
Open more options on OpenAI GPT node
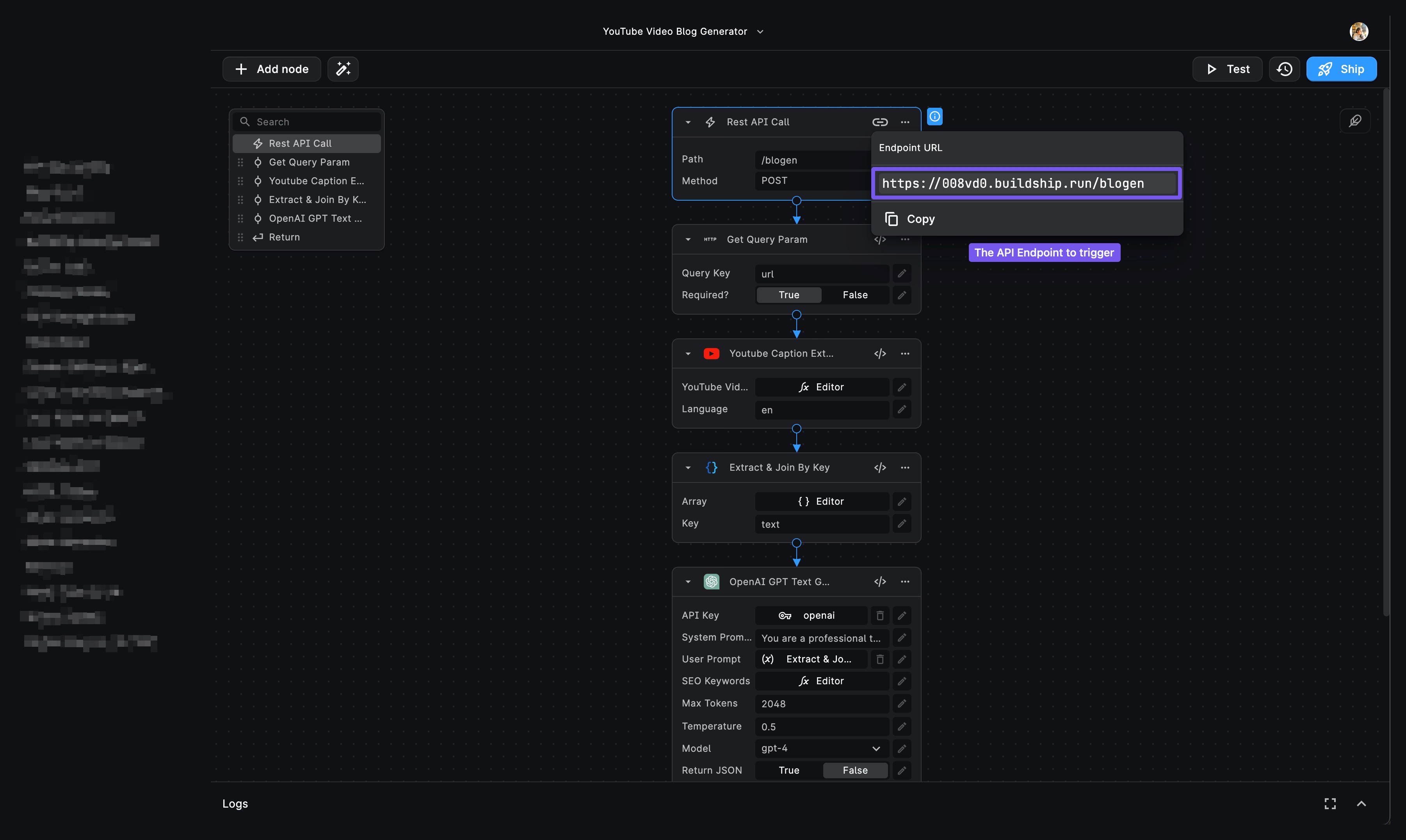pyautogui.click(x=905, y=581)
